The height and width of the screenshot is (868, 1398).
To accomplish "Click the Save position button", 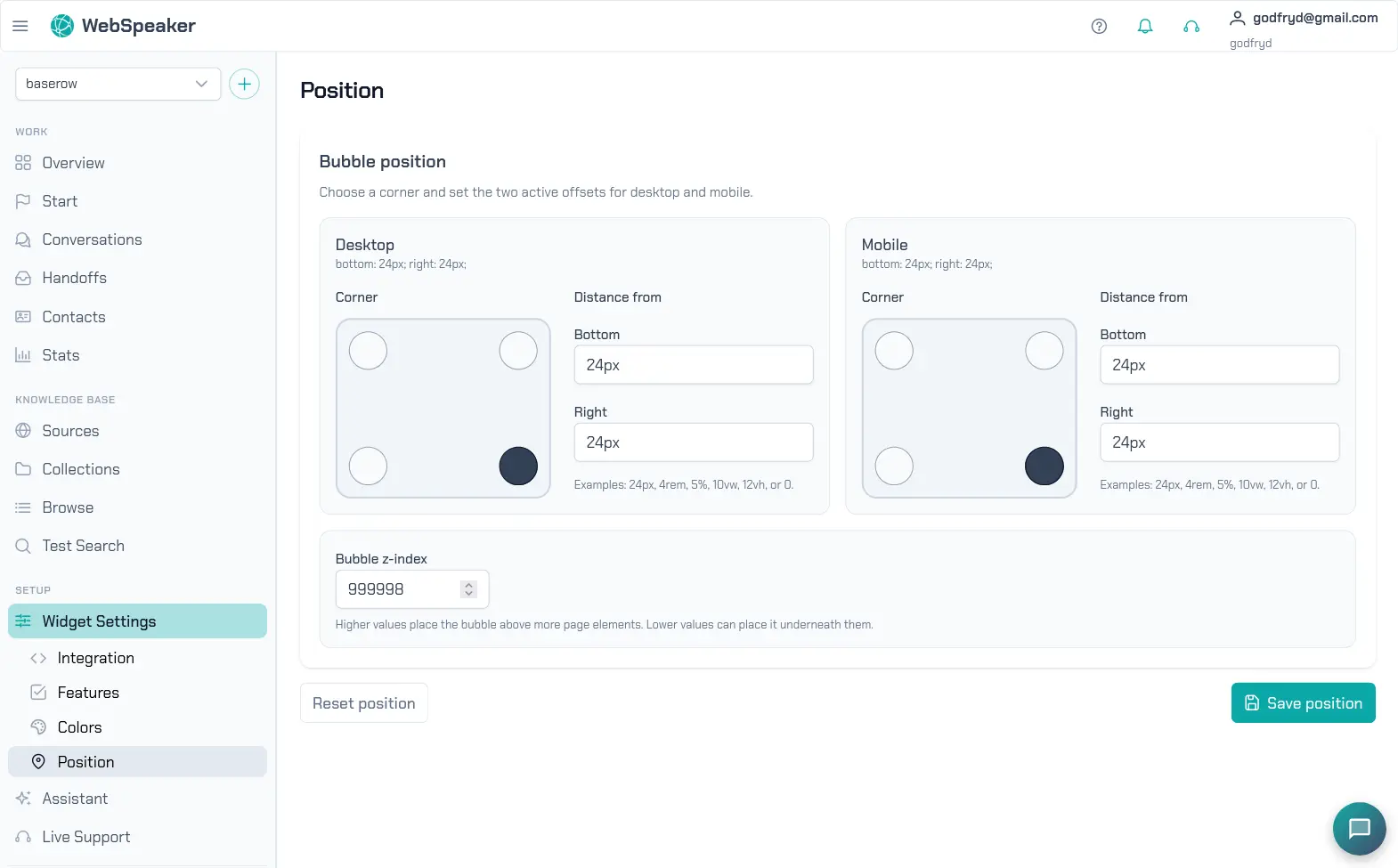I will tap(1303, 703).
